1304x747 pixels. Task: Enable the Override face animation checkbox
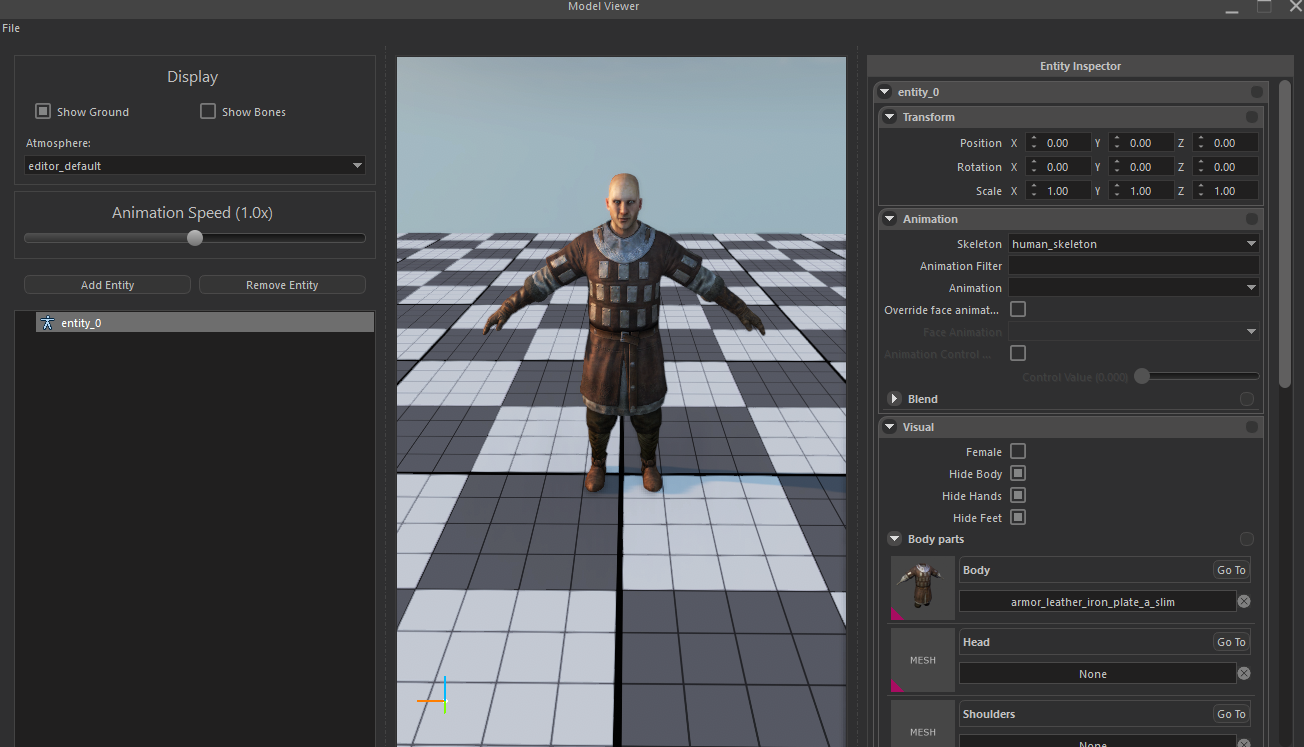click(x=1018, y=309)
